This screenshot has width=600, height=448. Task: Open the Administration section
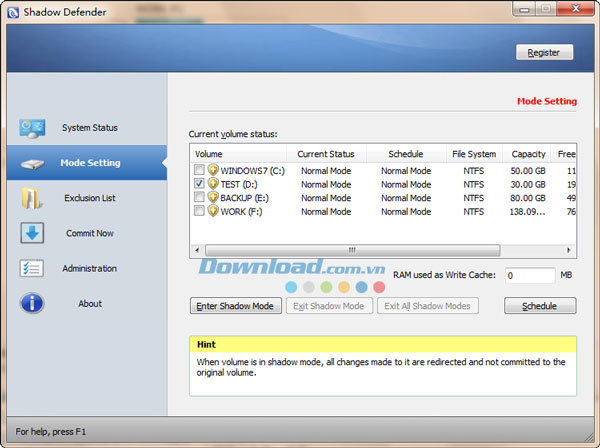coord(87,269)
